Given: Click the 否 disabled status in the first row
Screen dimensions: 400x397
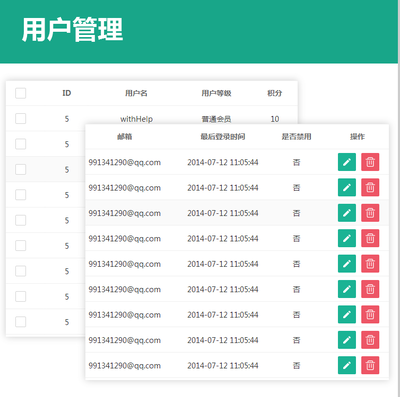Looking at the screenshot, I should pos(296,162).
